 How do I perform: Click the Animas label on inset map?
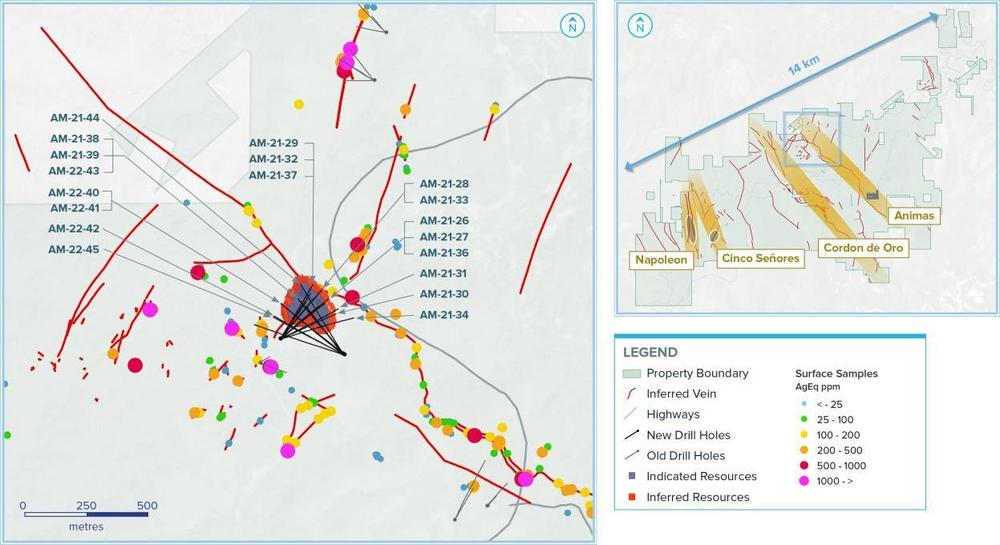pyautogui.click(x=915, y=215)
